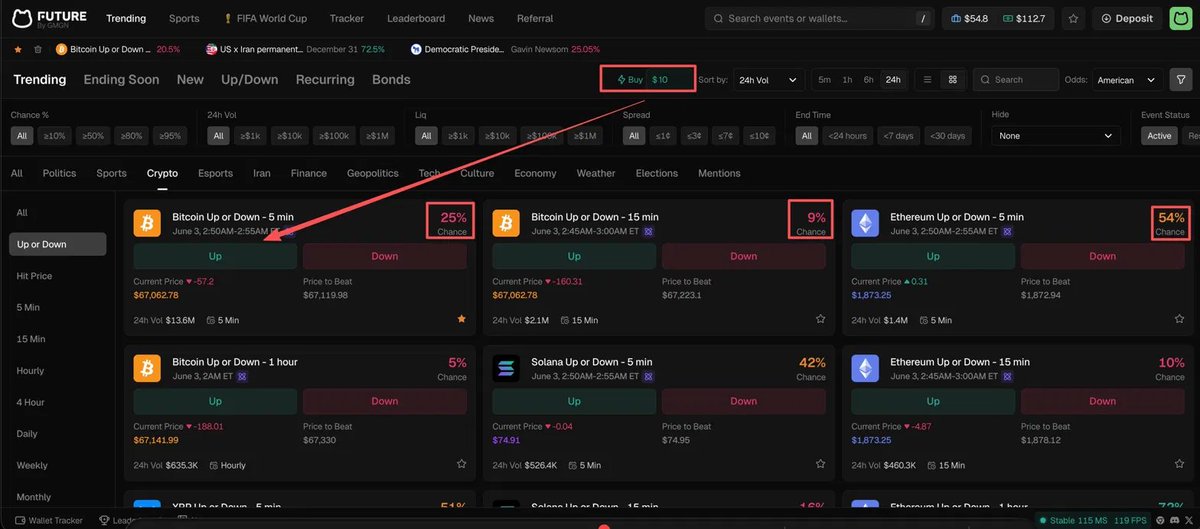Open Sort by 24h Vol dropdown
This screenshot has height=529, width=1200.
click(767, 80)
